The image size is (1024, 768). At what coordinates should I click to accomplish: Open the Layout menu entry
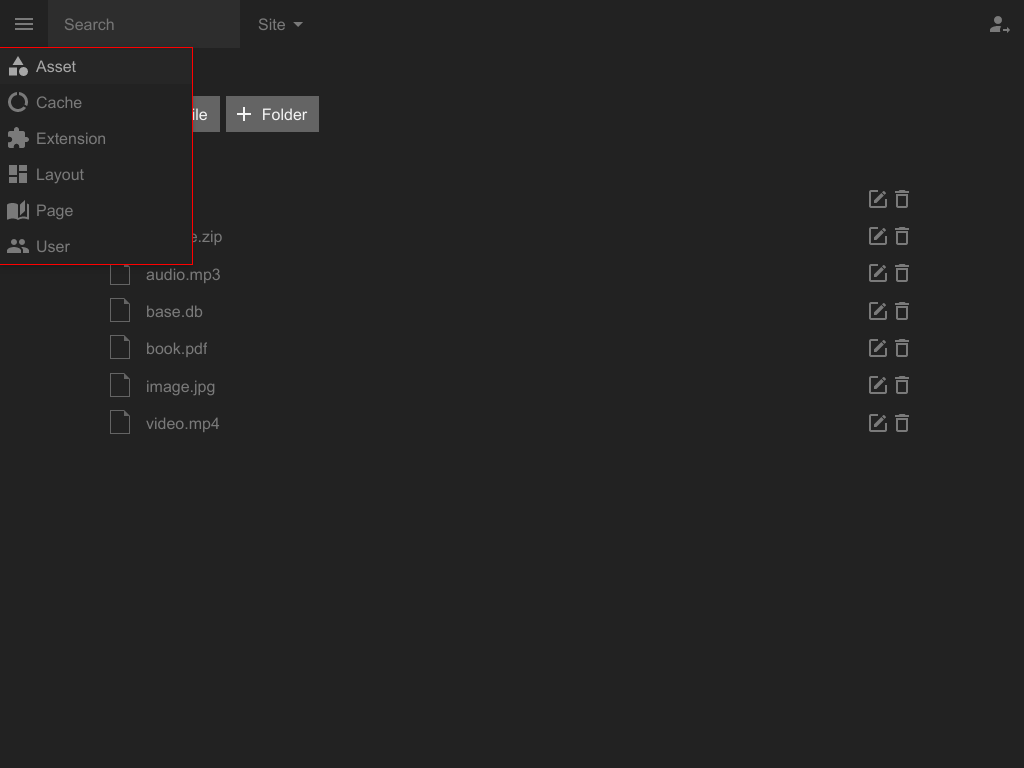(59, 175)
